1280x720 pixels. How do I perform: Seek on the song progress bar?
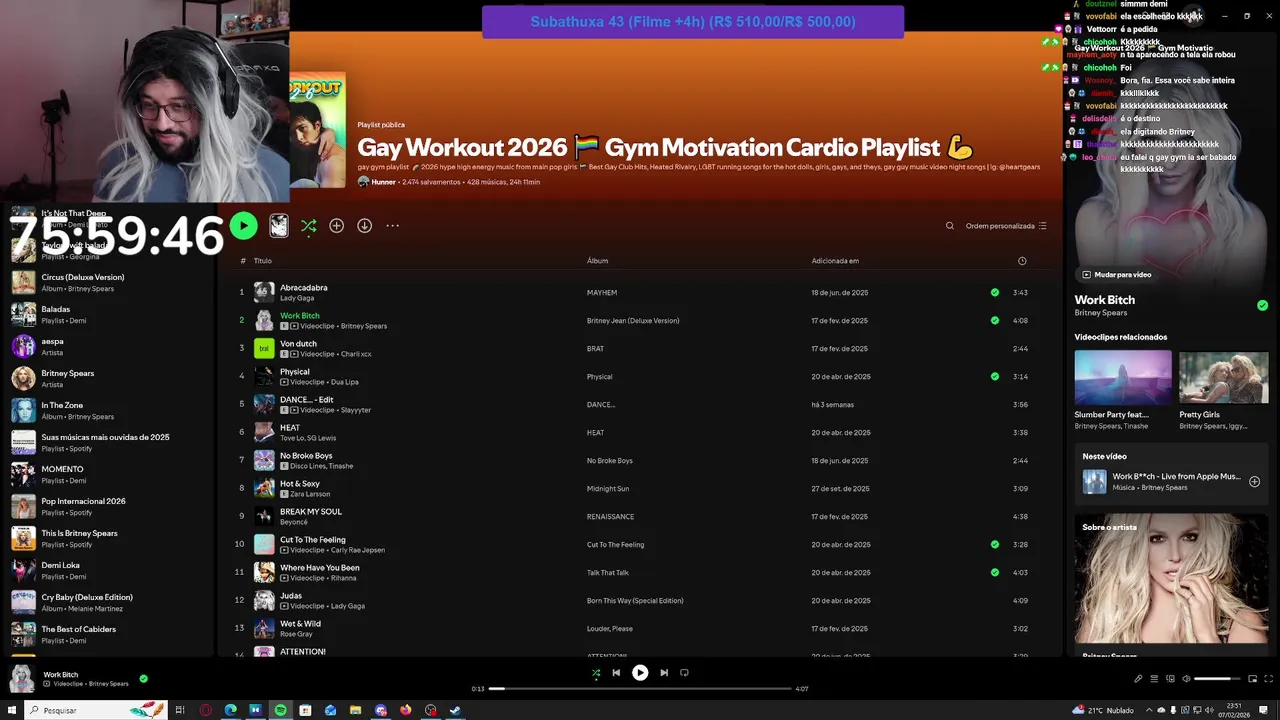640,689
